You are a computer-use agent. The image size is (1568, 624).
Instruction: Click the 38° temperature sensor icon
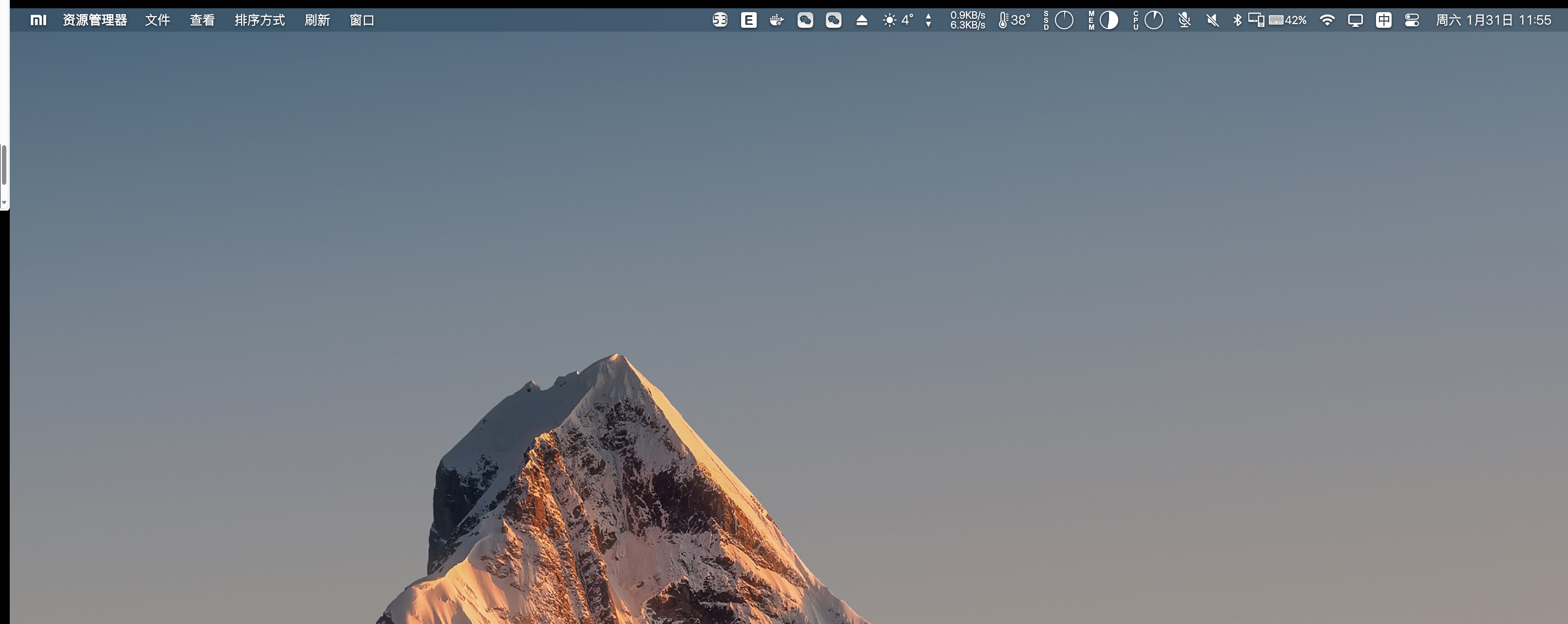tap(1013, 20)
